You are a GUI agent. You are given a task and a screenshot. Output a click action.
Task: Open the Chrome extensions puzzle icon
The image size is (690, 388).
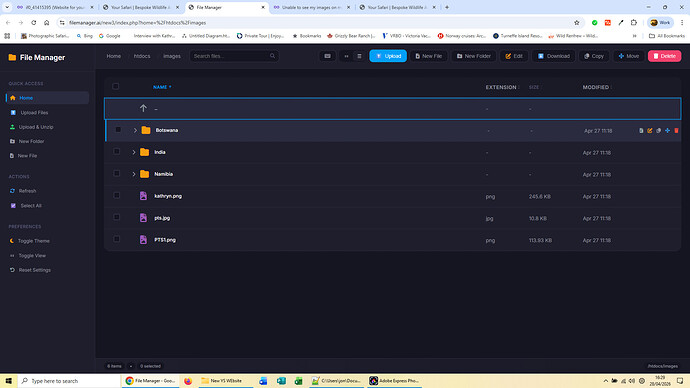click(x=634, y=22)
